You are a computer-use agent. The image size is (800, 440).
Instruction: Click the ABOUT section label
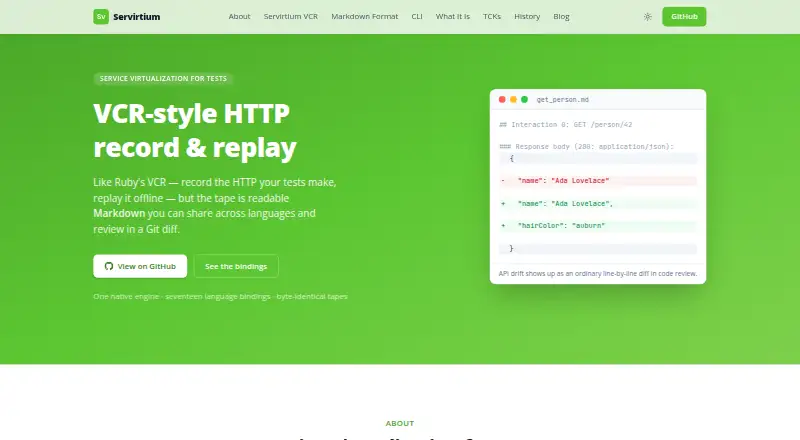pos(399,423)
